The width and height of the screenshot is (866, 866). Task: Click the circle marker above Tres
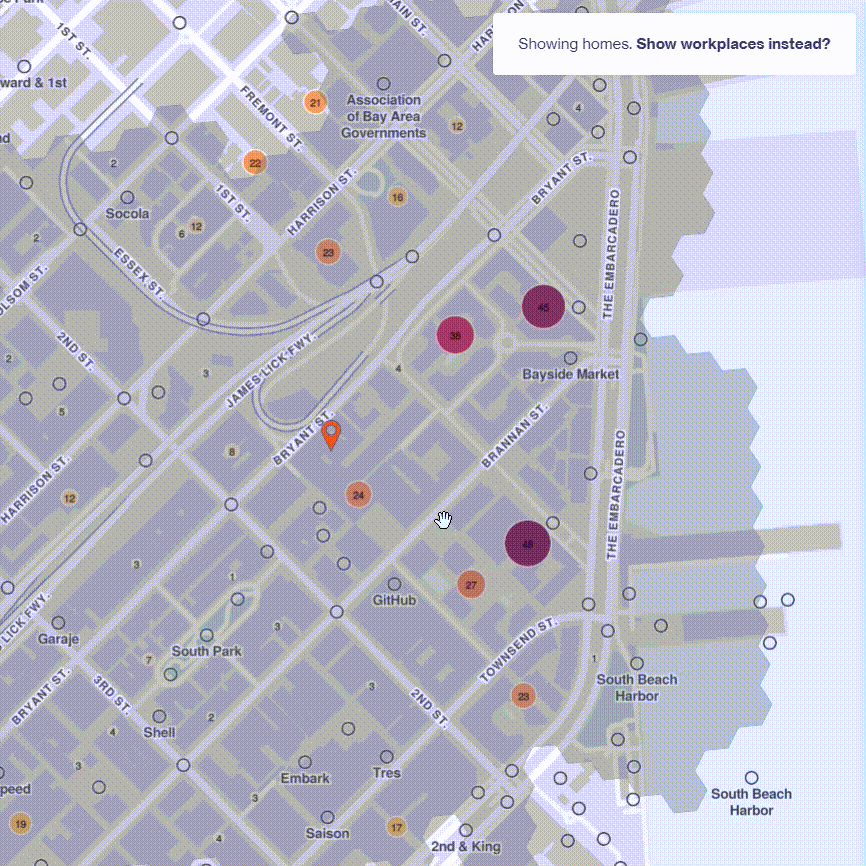387,757
